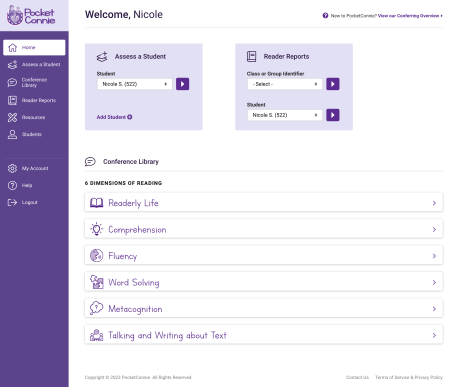Click the Comprehension lightbulb icon
Screen dimensions: 459x387
[97, 229]
